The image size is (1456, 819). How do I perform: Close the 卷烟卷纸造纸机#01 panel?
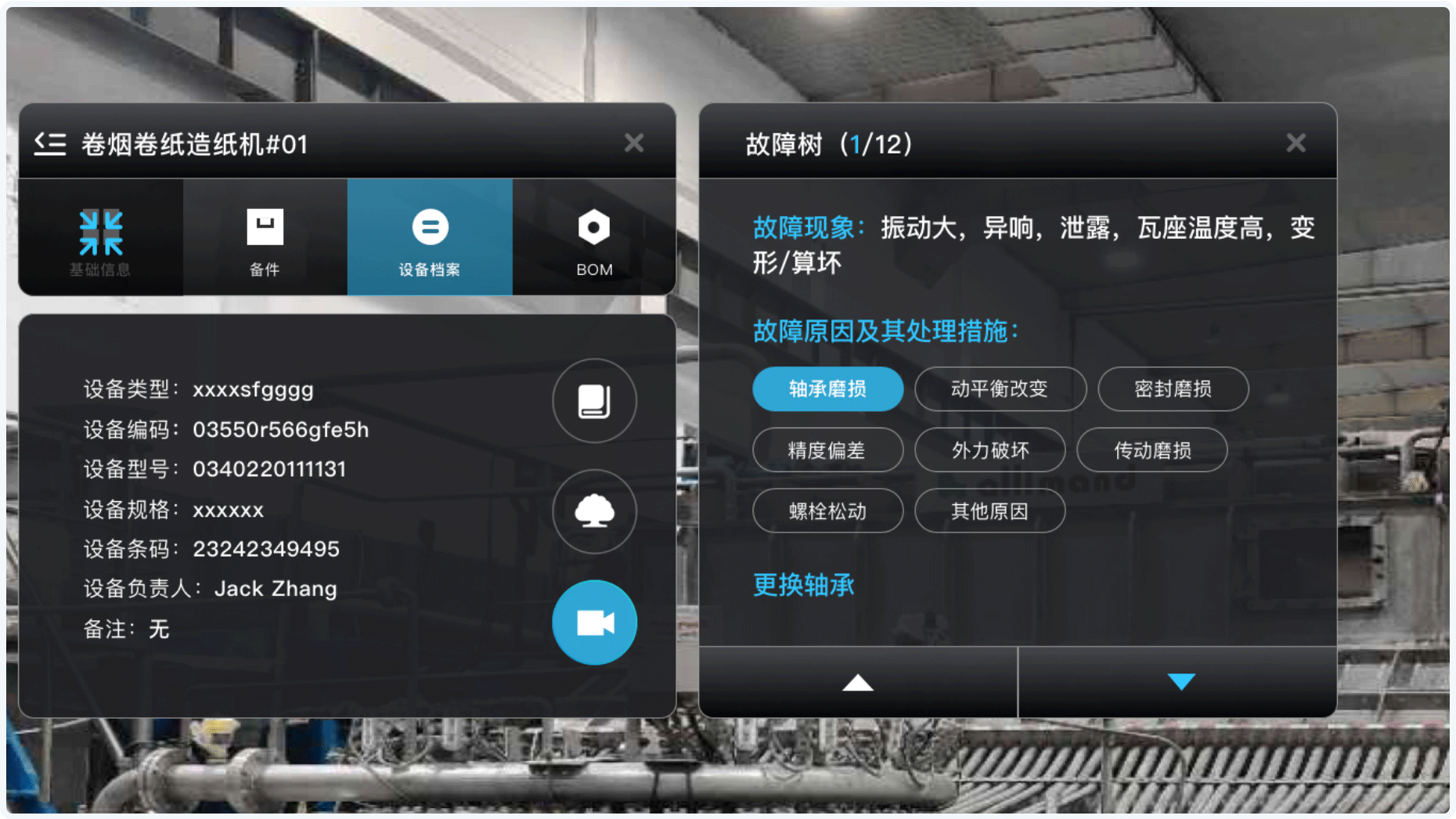pos(634,143)
